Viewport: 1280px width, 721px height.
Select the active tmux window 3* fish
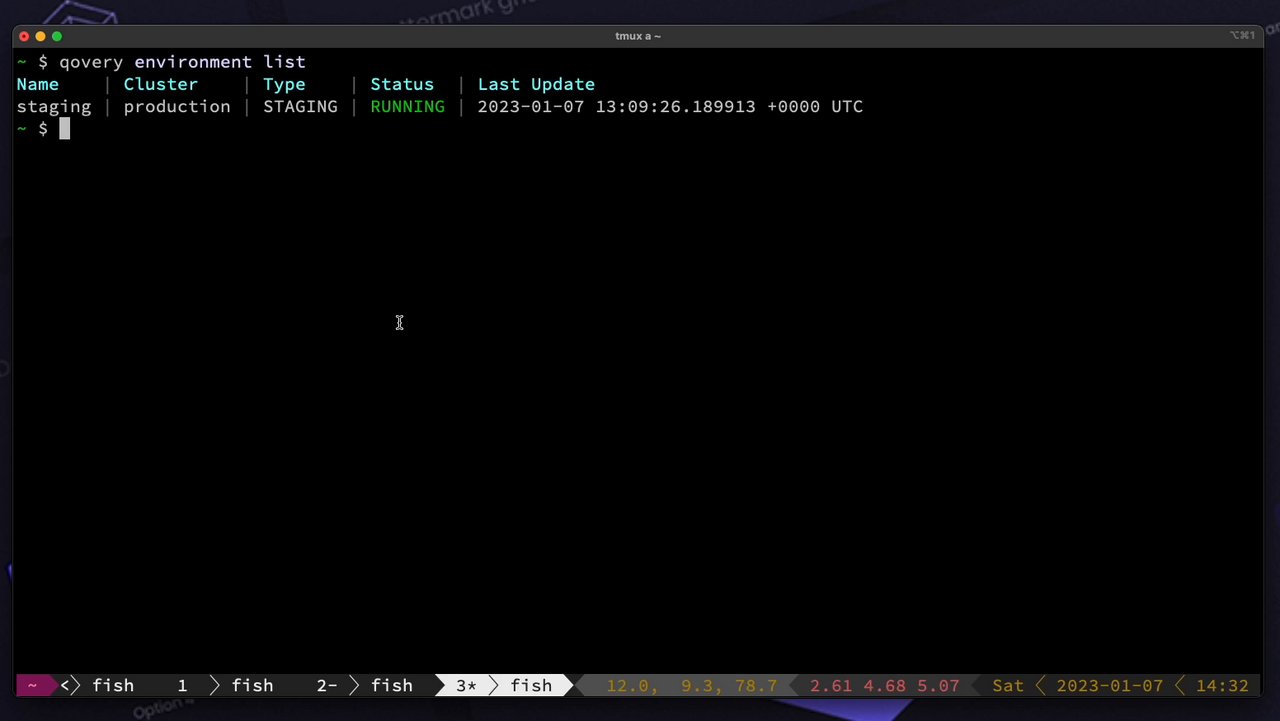coord(504,685)
